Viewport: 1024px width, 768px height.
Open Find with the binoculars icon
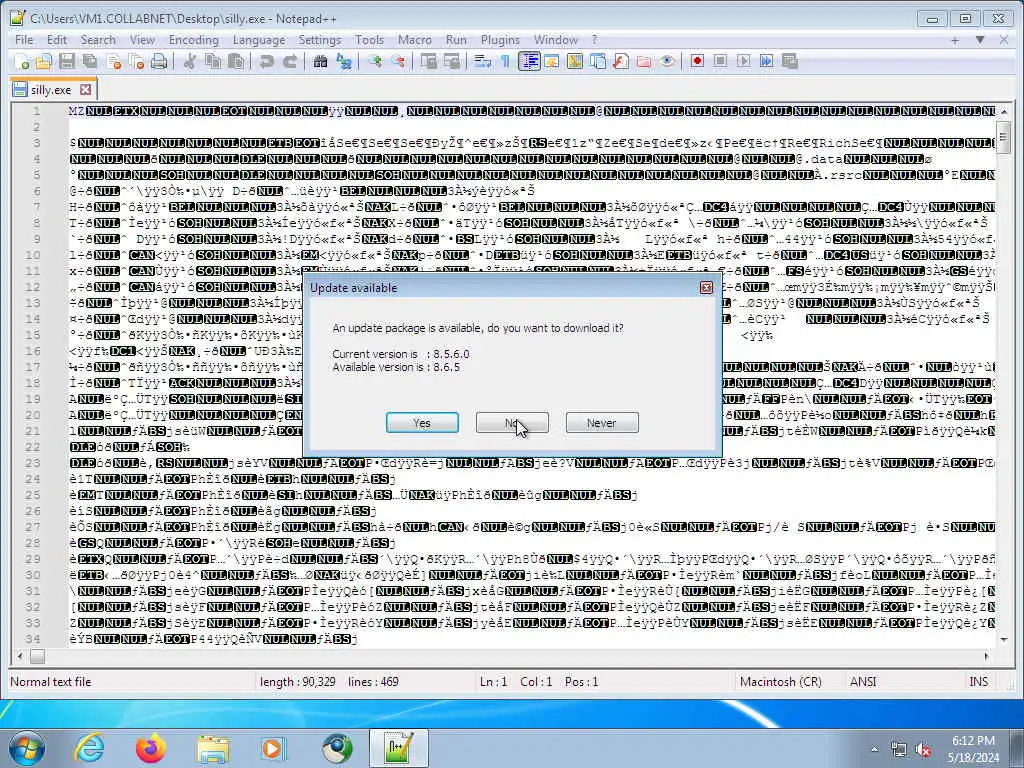coord(320,61)
